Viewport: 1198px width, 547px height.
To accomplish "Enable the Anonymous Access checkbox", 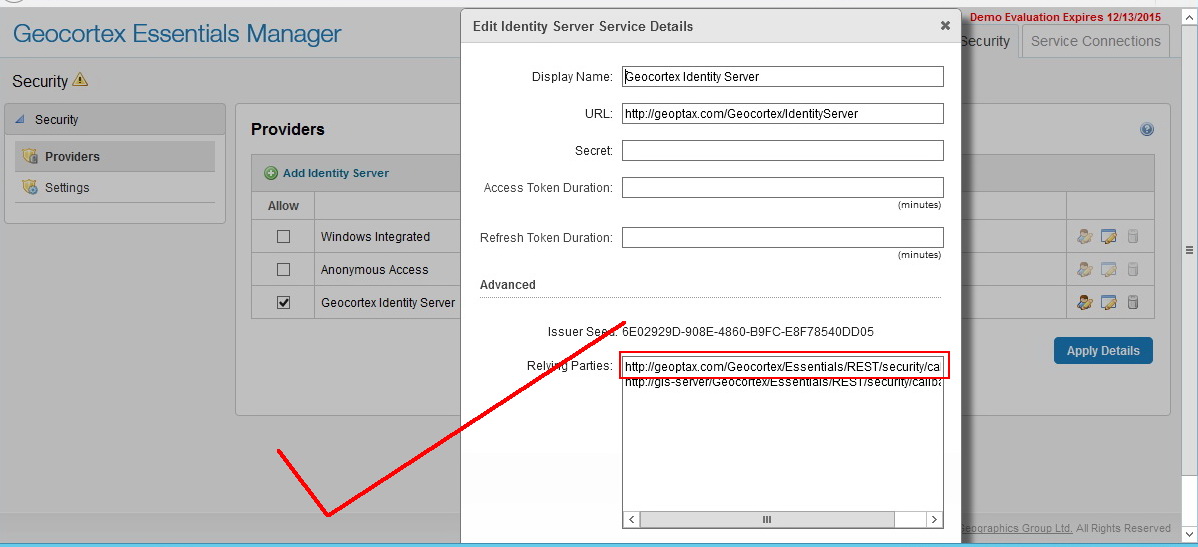I will [x=283, y=270].
